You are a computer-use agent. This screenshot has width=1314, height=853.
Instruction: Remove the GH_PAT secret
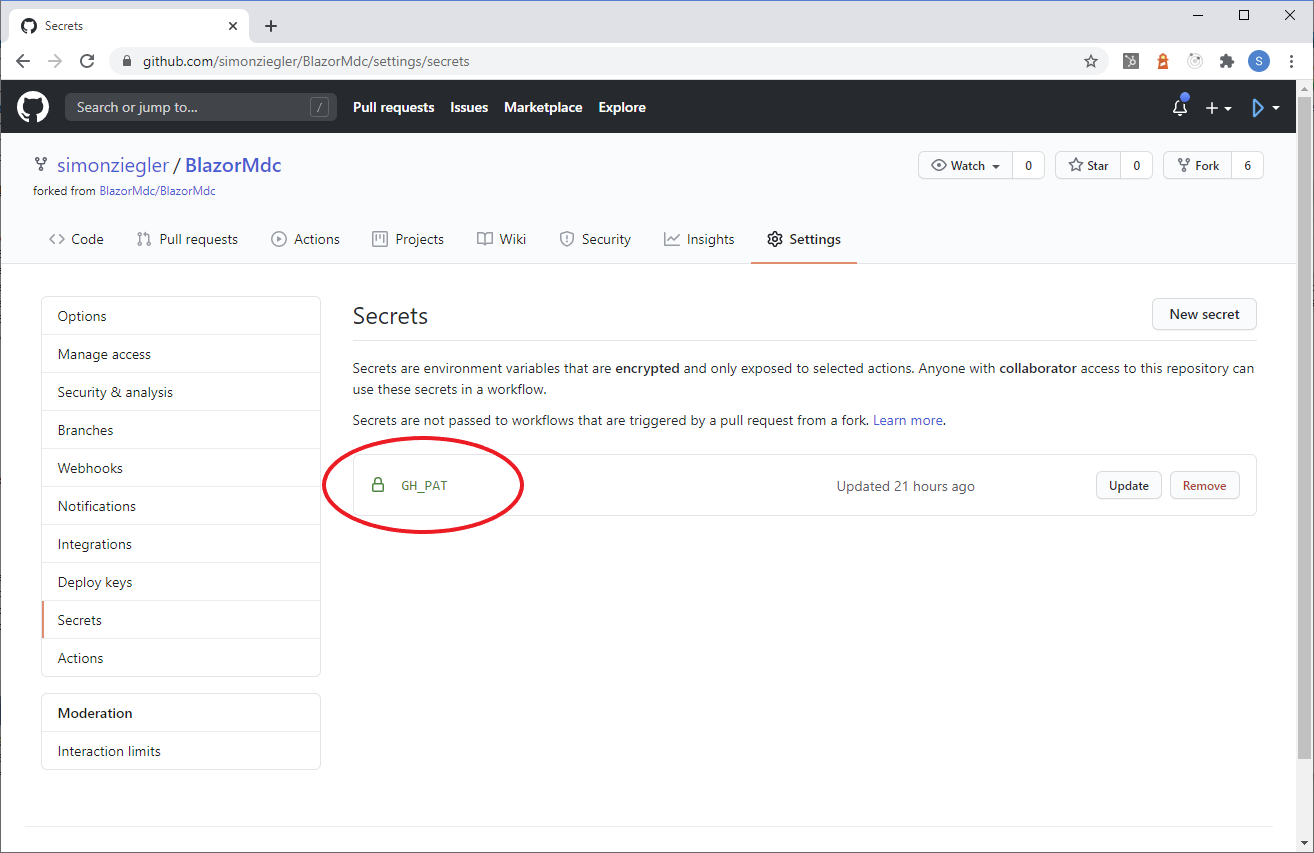(x=1204, y=486)
